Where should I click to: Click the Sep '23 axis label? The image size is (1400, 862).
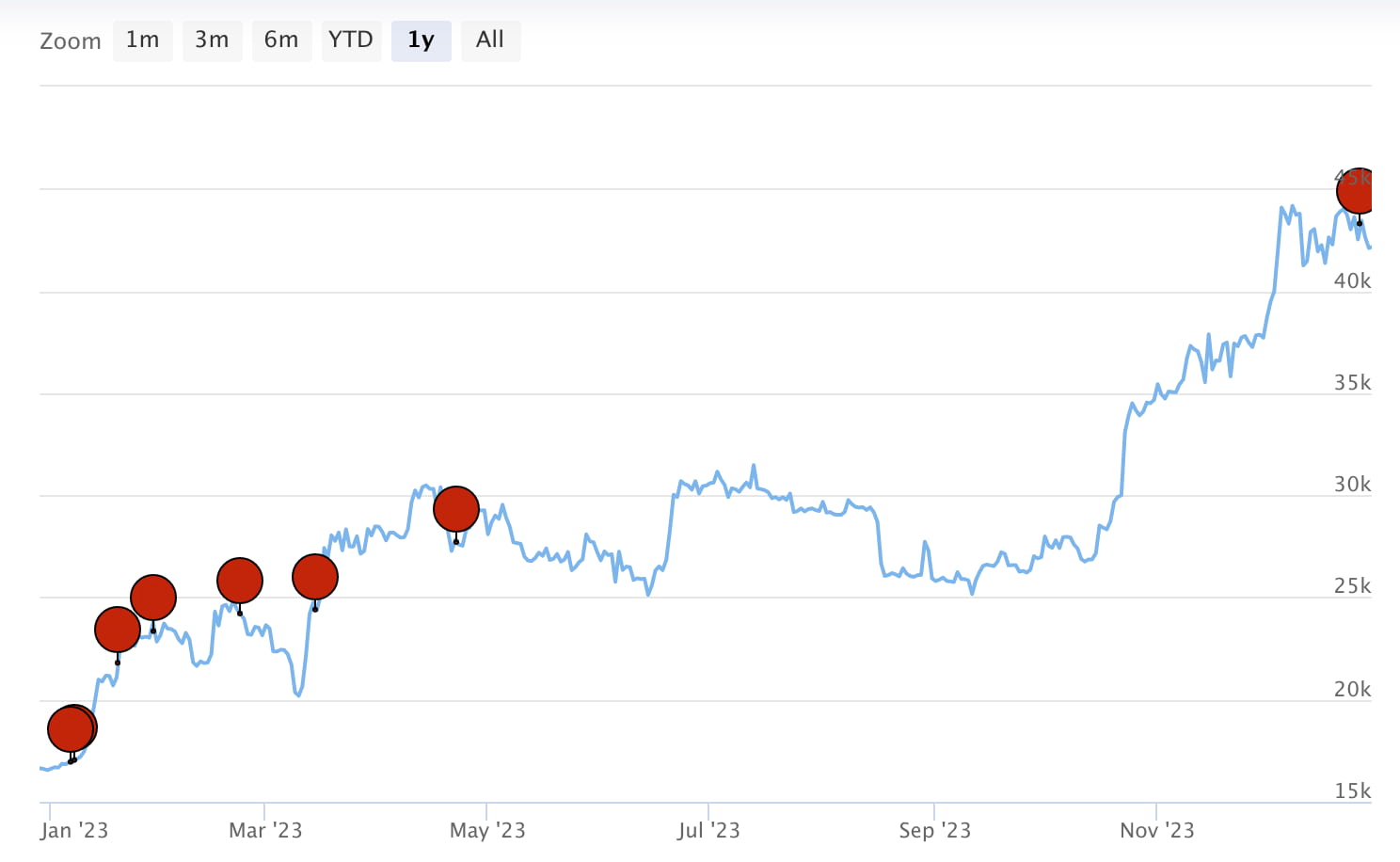pos(933,830)
